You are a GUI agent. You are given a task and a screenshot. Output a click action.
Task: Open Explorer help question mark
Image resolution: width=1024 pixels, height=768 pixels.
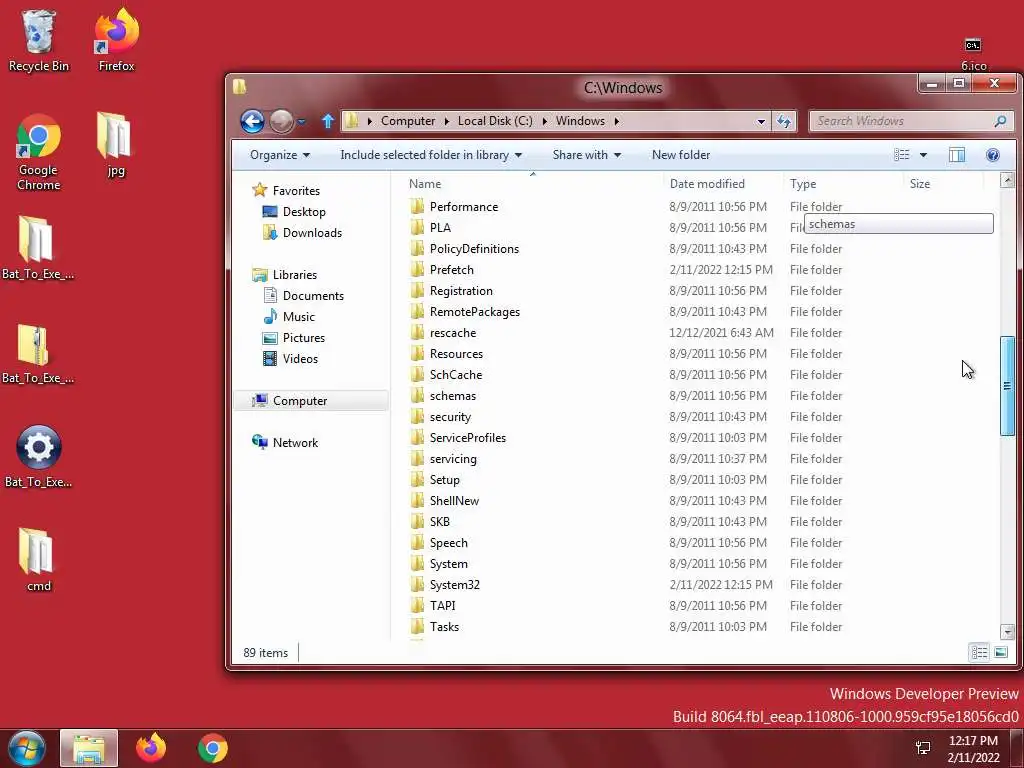pos(993,155)
